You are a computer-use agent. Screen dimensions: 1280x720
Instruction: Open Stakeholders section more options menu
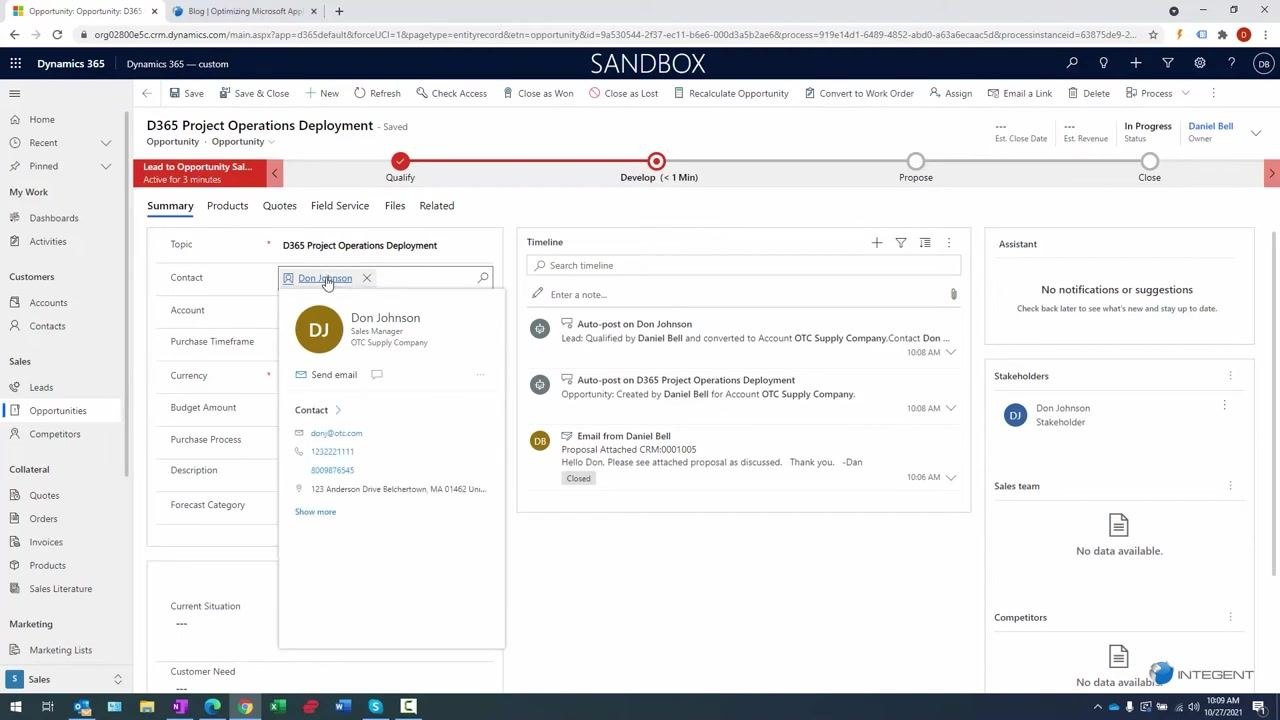(x=1230, y=376)
